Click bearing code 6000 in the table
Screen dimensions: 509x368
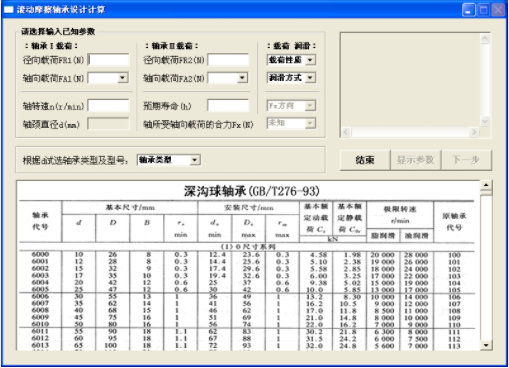(x=40, y=254)
